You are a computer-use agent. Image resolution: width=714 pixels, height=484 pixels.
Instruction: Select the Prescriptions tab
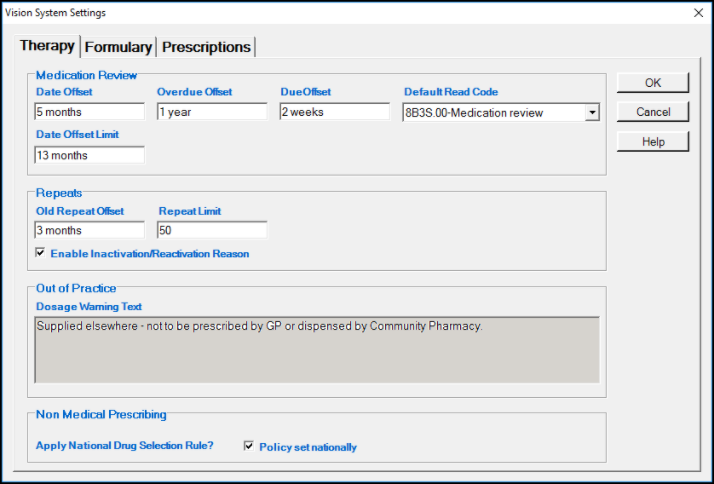pyautogui.click(x=206, y=47)
